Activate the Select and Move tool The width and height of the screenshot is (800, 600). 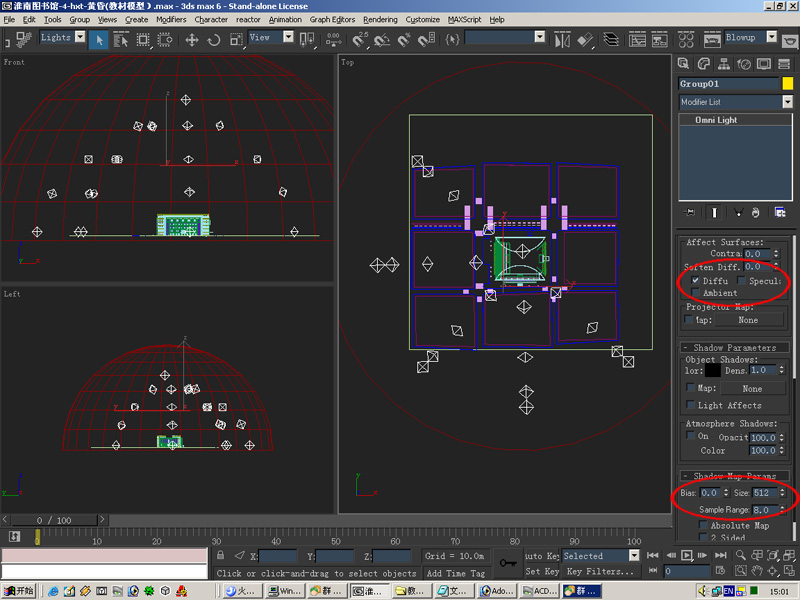192,40
